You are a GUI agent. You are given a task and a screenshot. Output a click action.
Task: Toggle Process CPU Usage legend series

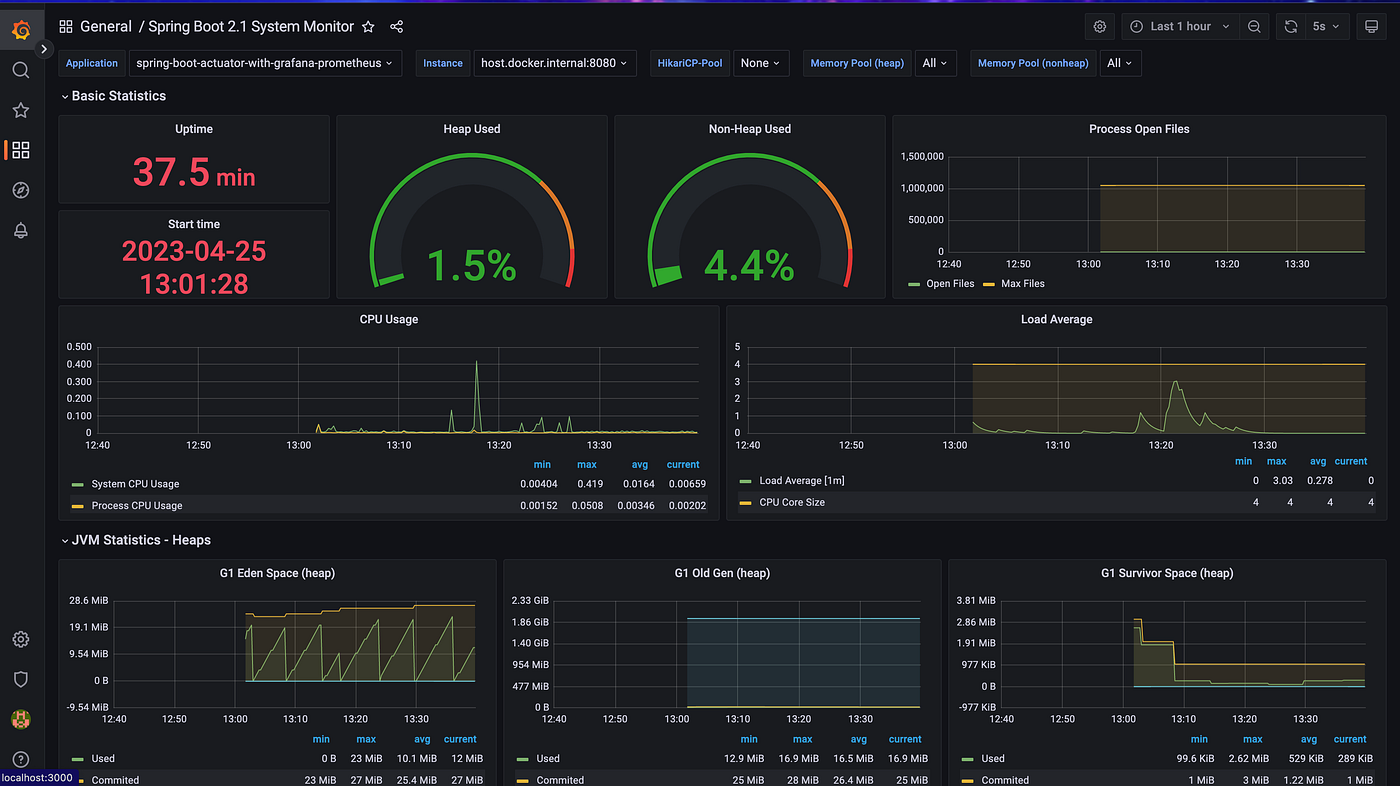click(136, 506)
